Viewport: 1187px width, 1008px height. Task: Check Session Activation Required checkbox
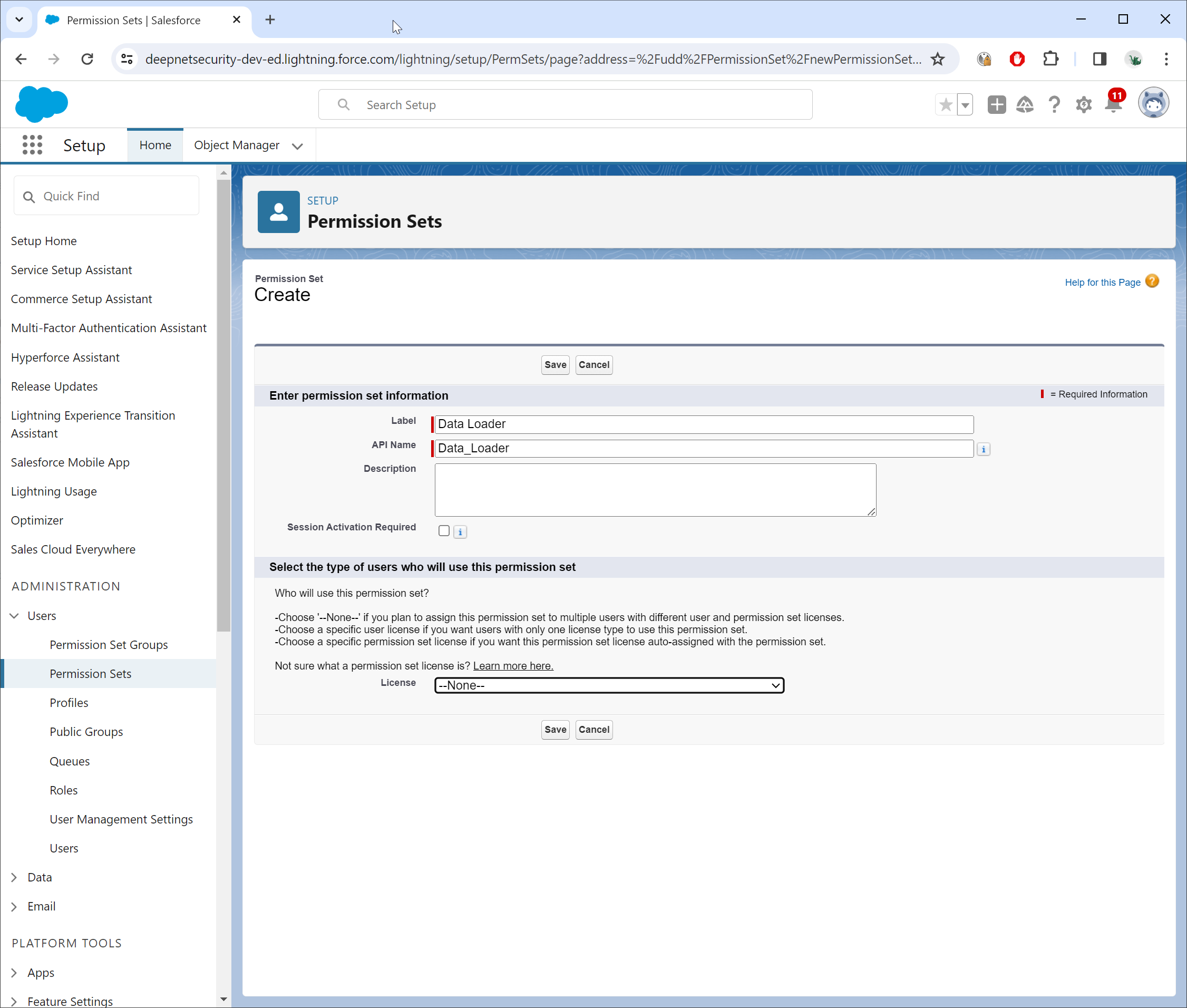click(444, 531)
